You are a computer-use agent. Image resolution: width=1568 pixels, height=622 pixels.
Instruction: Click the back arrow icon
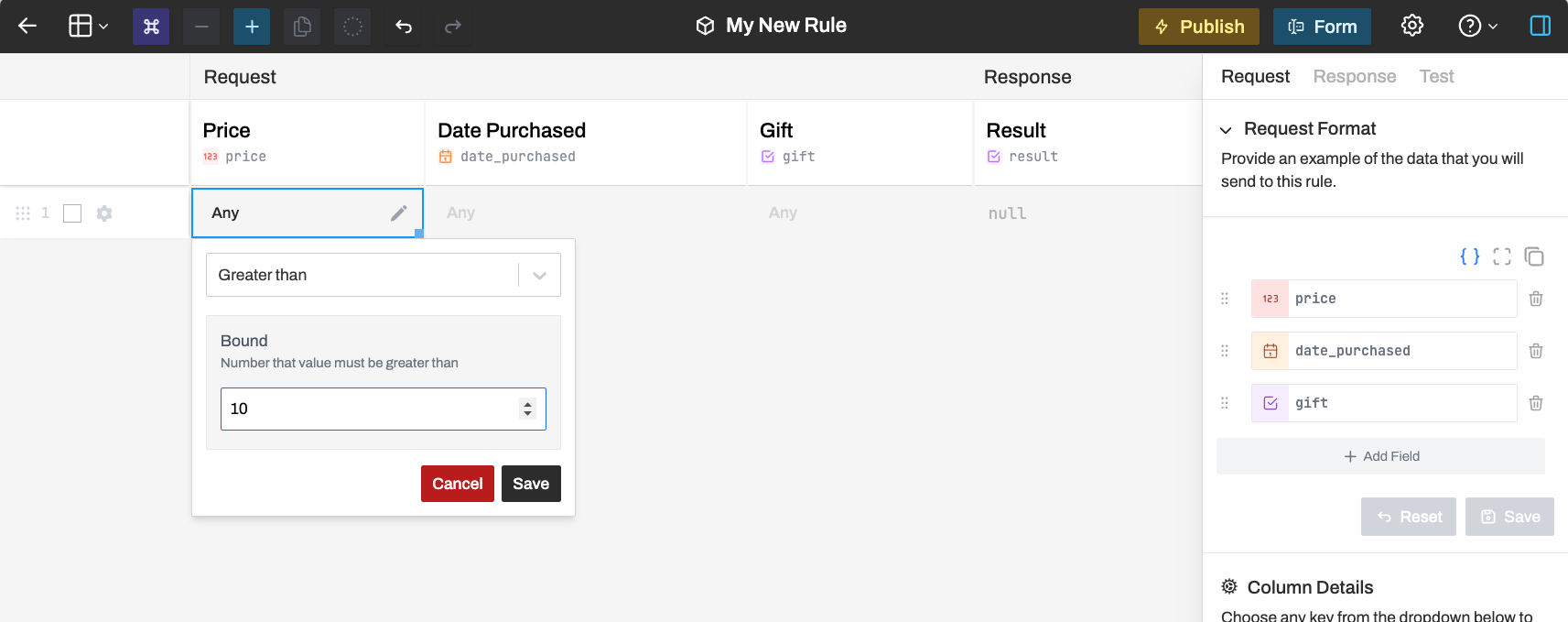pos(27,27)
